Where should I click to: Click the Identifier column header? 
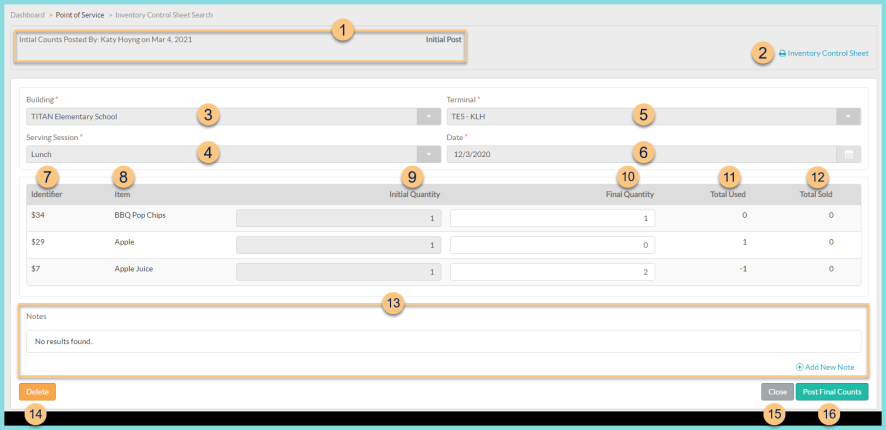47,194
